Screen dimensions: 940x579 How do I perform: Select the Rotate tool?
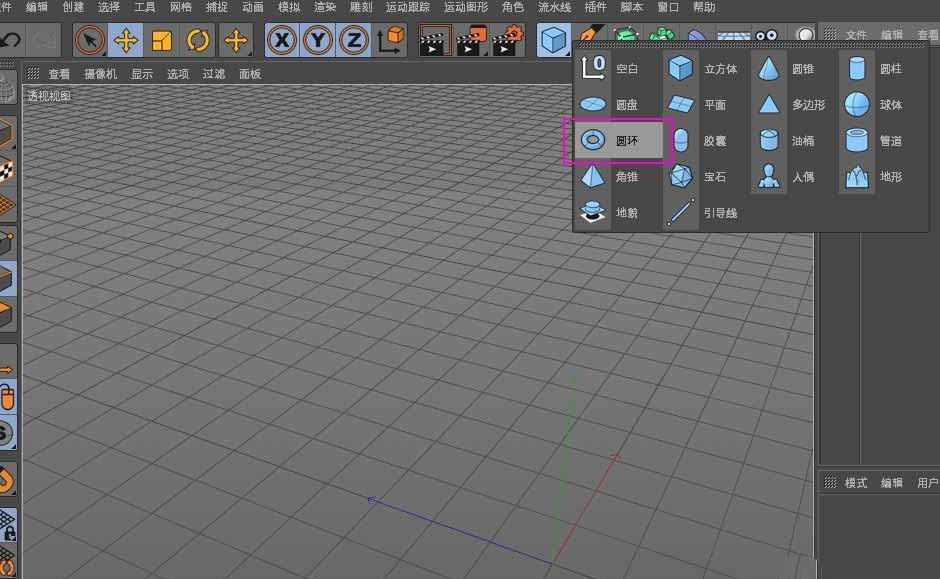[x=197, y=40]
